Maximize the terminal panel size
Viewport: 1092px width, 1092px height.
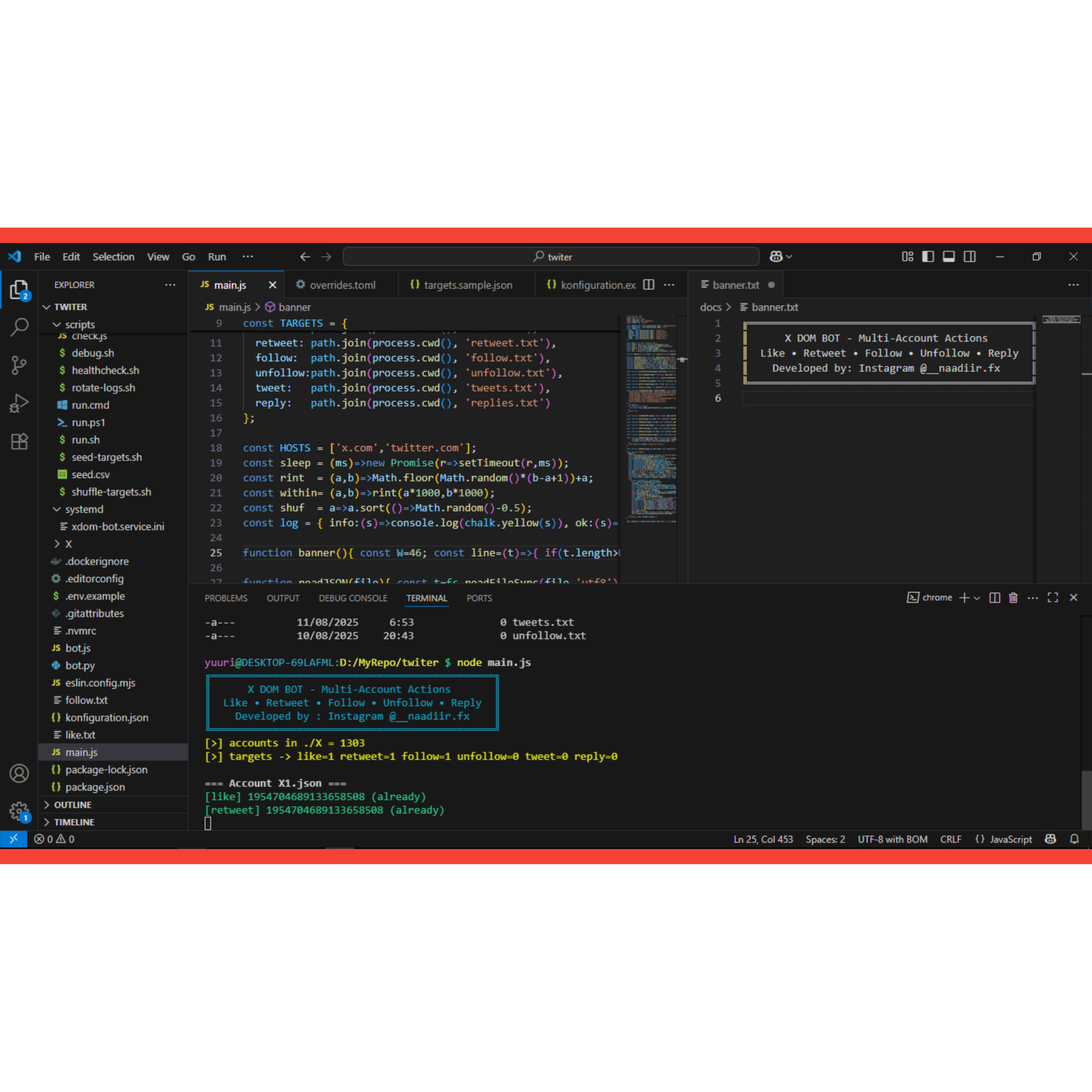(x=1053, y=598)
